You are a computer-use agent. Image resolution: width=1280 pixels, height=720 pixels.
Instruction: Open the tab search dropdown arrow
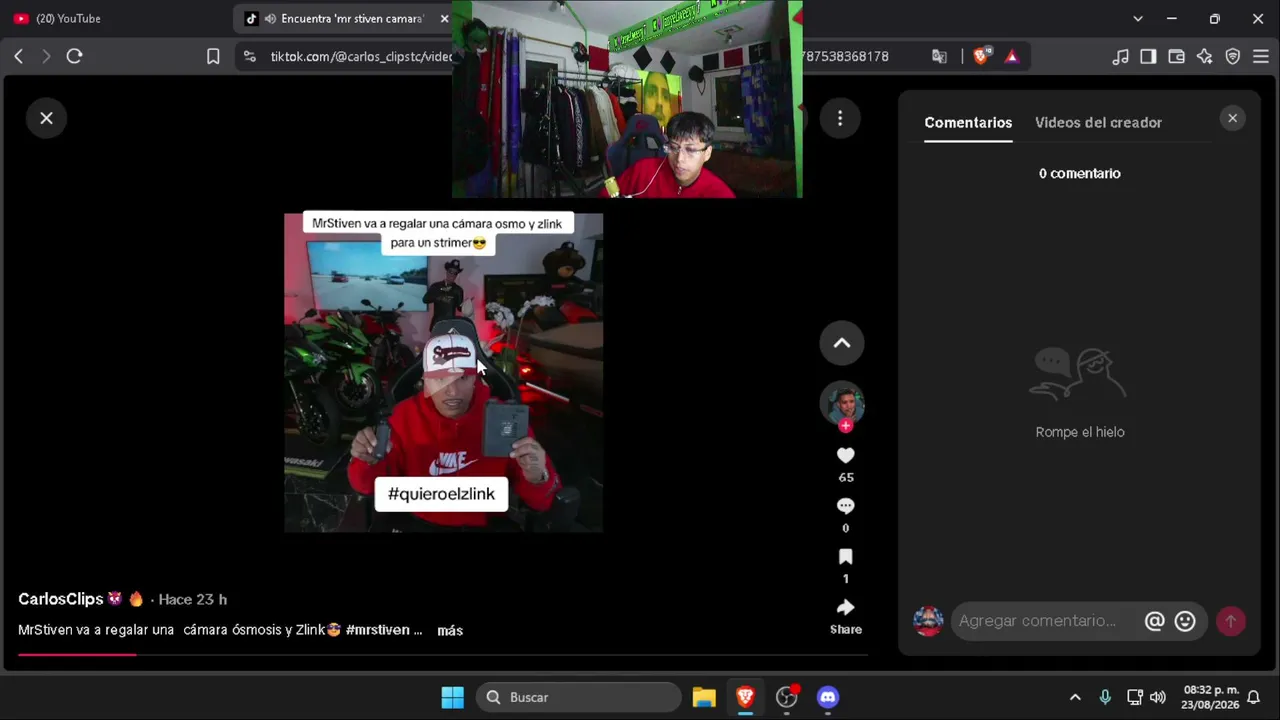(1137, 18)
